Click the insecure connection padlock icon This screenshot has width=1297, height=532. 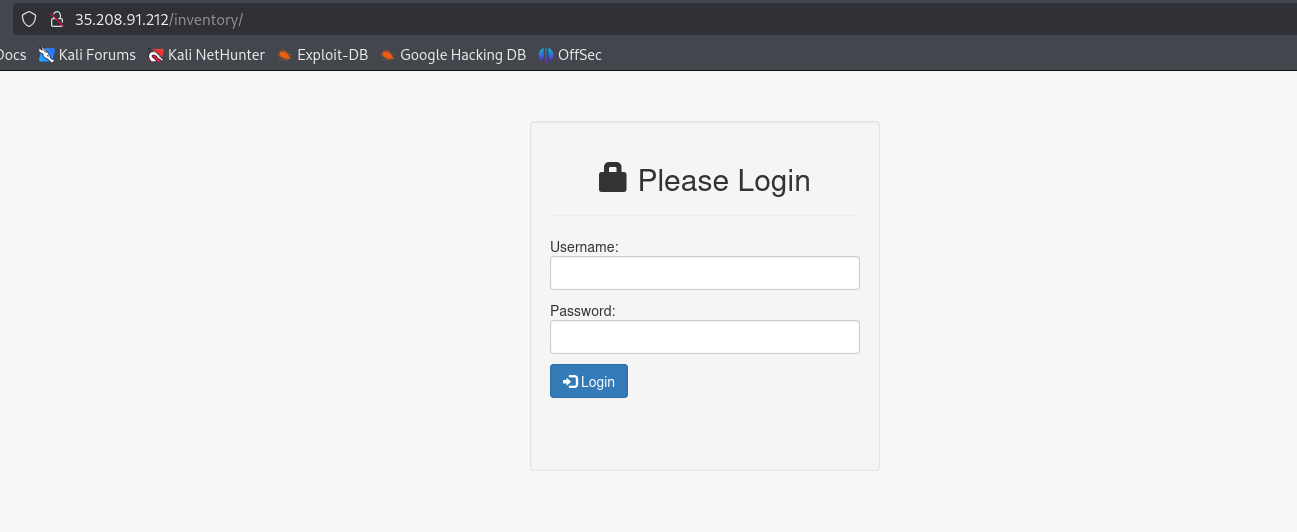(x=56, y=19)
